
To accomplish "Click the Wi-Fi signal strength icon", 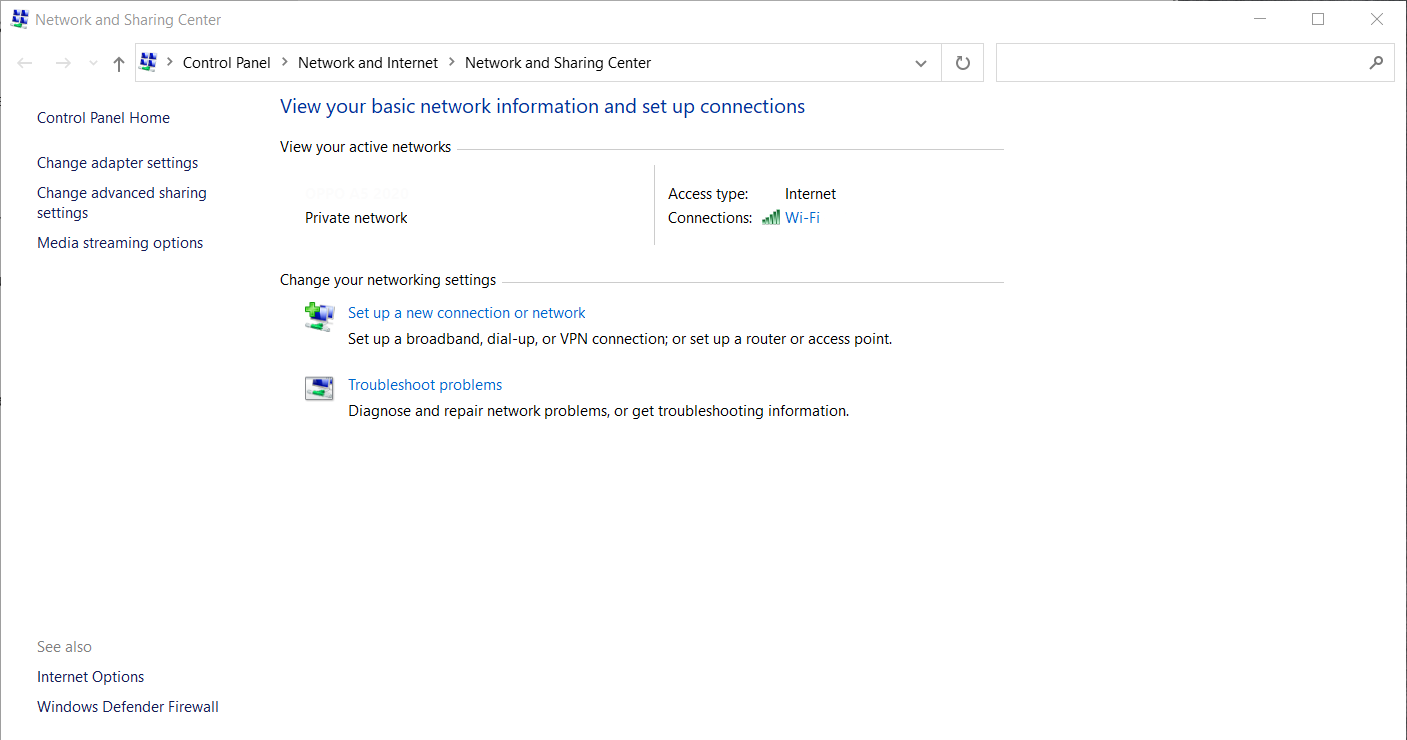I will tap(770, 216).
